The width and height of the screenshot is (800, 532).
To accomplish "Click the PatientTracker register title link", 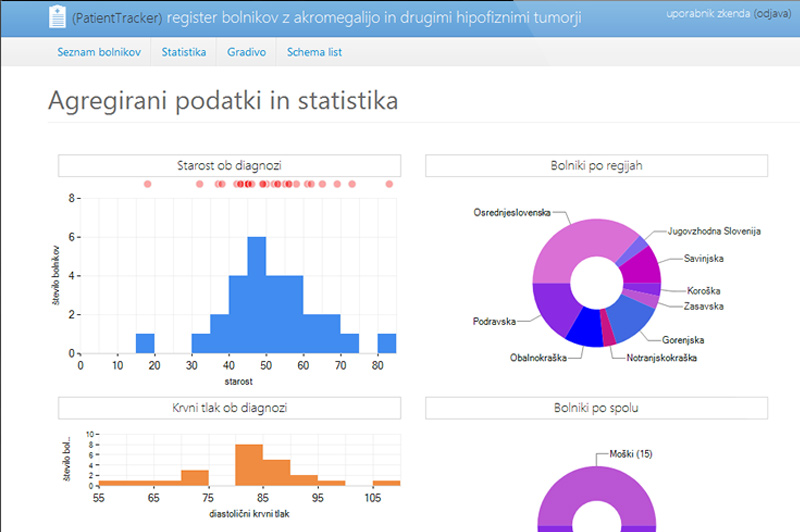I will 327,18.
